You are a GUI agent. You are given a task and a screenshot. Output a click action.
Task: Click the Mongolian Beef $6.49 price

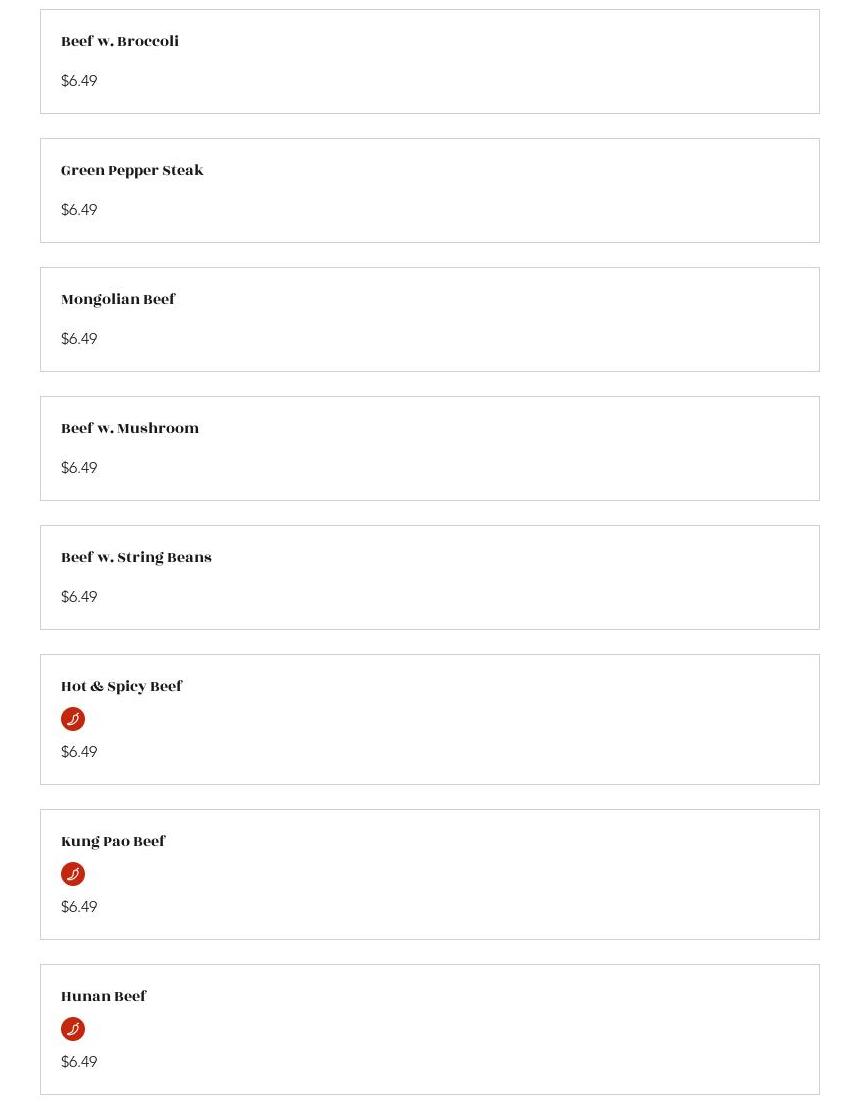coord(79,339)
